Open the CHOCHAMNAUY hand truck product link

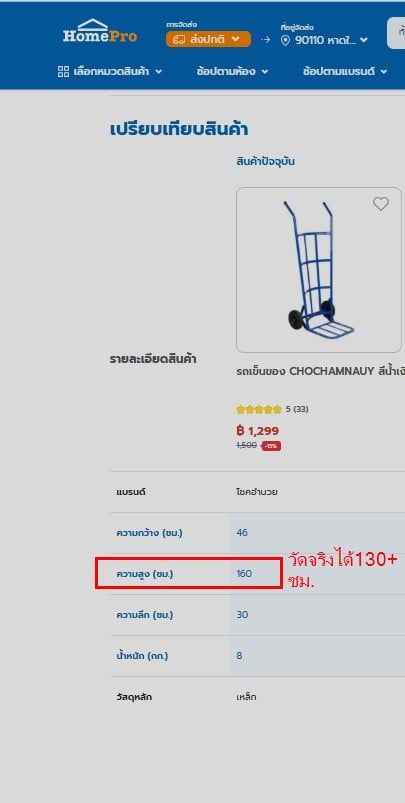321,371
